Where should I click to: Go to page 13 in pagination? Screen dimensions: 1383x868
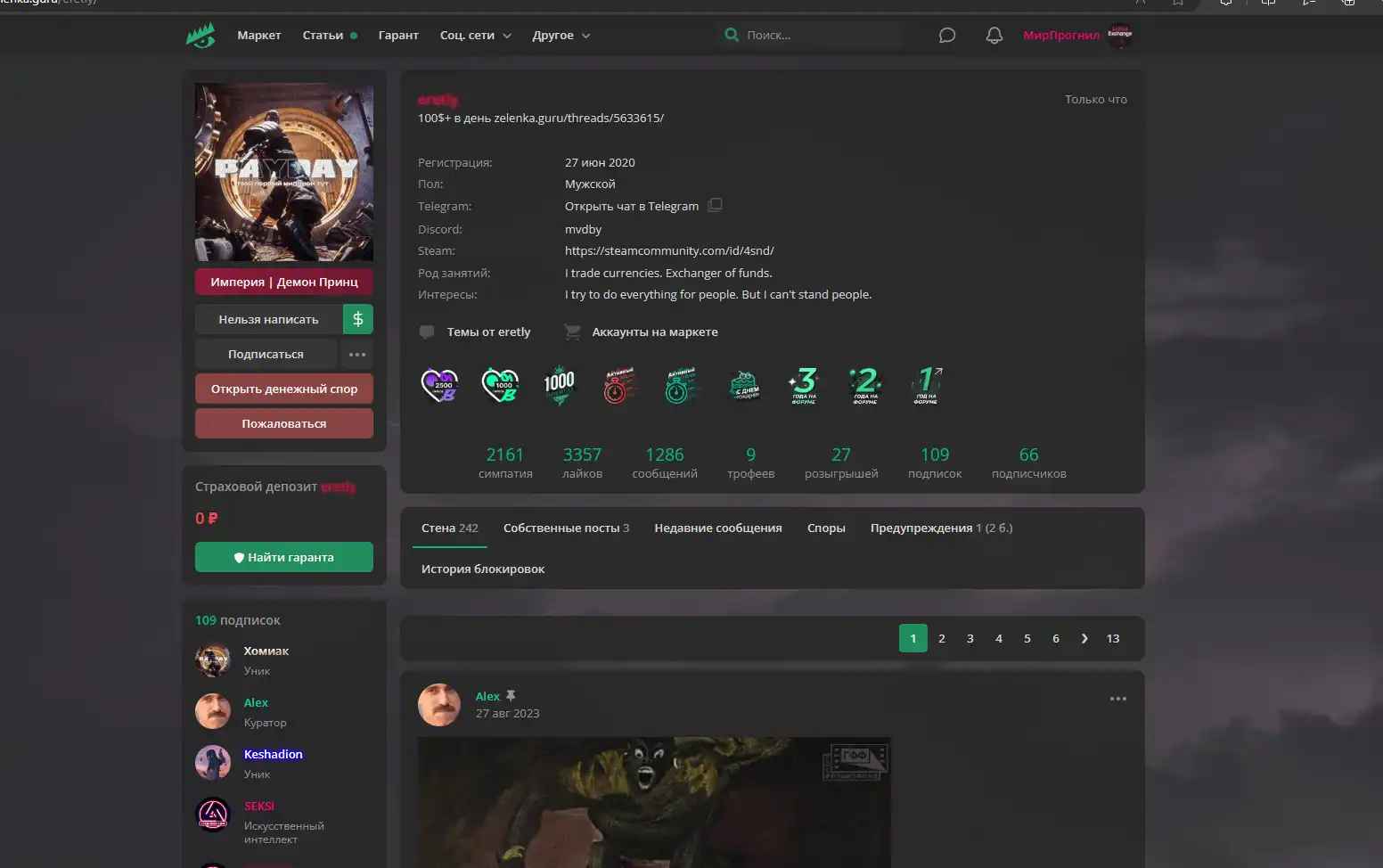[x=1113, y=638]
